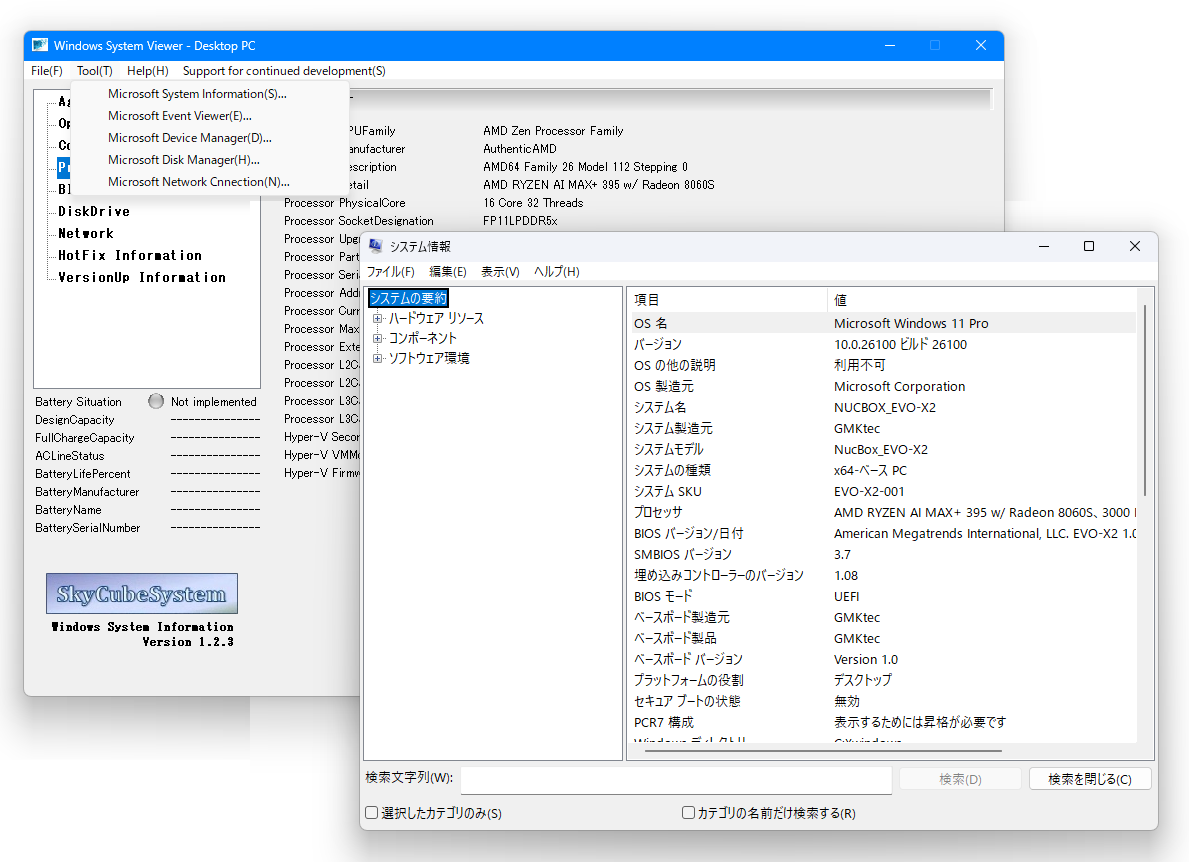Click the システム情報 window's application icon
Screen dimensions: 1189x862
[378, 246]
